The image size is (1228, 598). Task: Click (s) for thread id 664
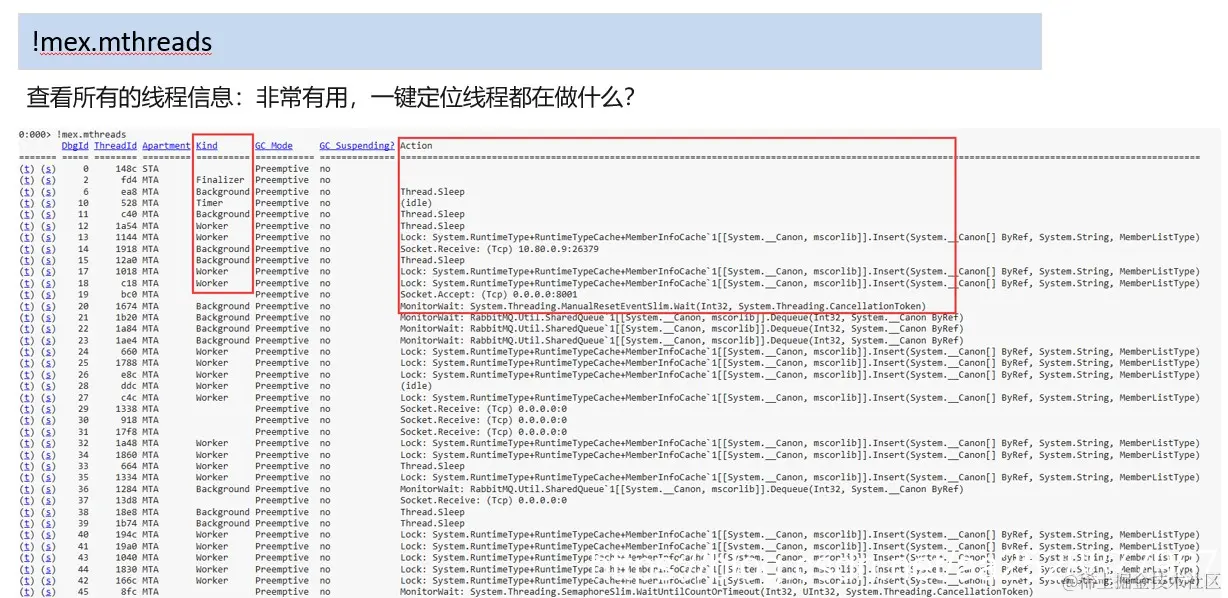pos(48,466)
